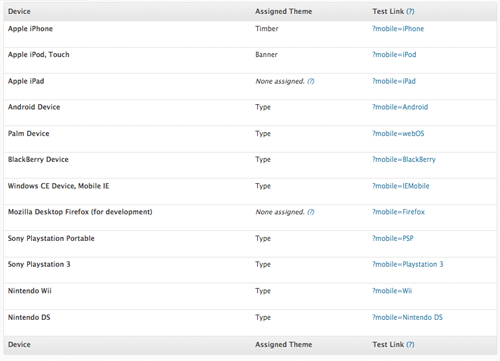Open the ?mobile=Wii test link
500x361 pixels.
click(392, 291)
